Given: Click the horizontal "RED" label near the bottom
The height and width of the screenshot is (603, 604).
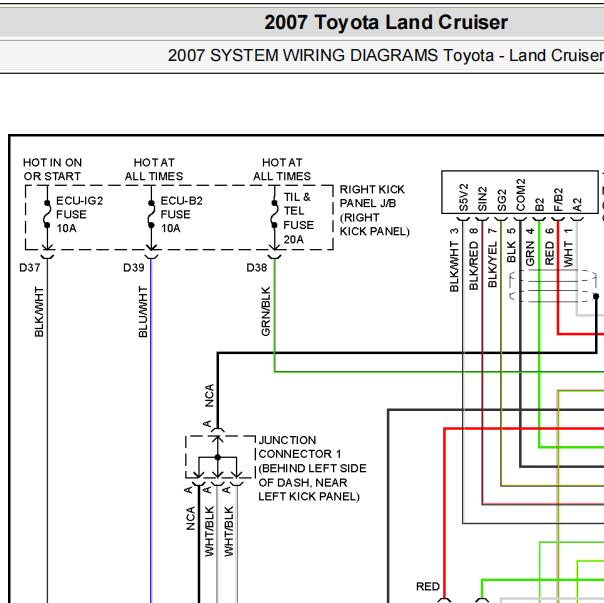Looking at the screenshot, I should pyautogui.click(x=428, y=586).
